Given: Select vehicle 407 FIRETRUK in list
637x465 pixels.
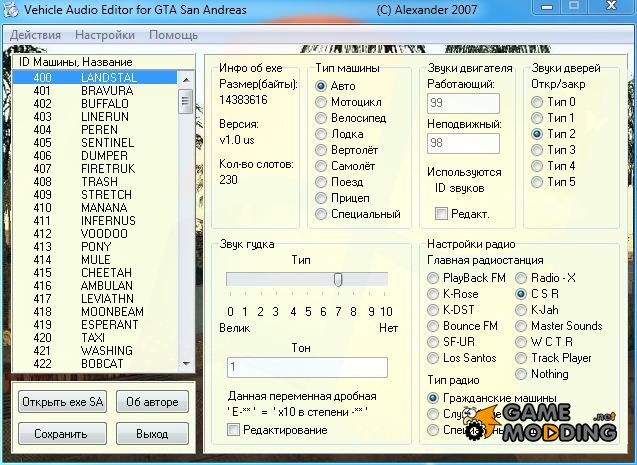Looking at the screenshot, I should 95,169.
